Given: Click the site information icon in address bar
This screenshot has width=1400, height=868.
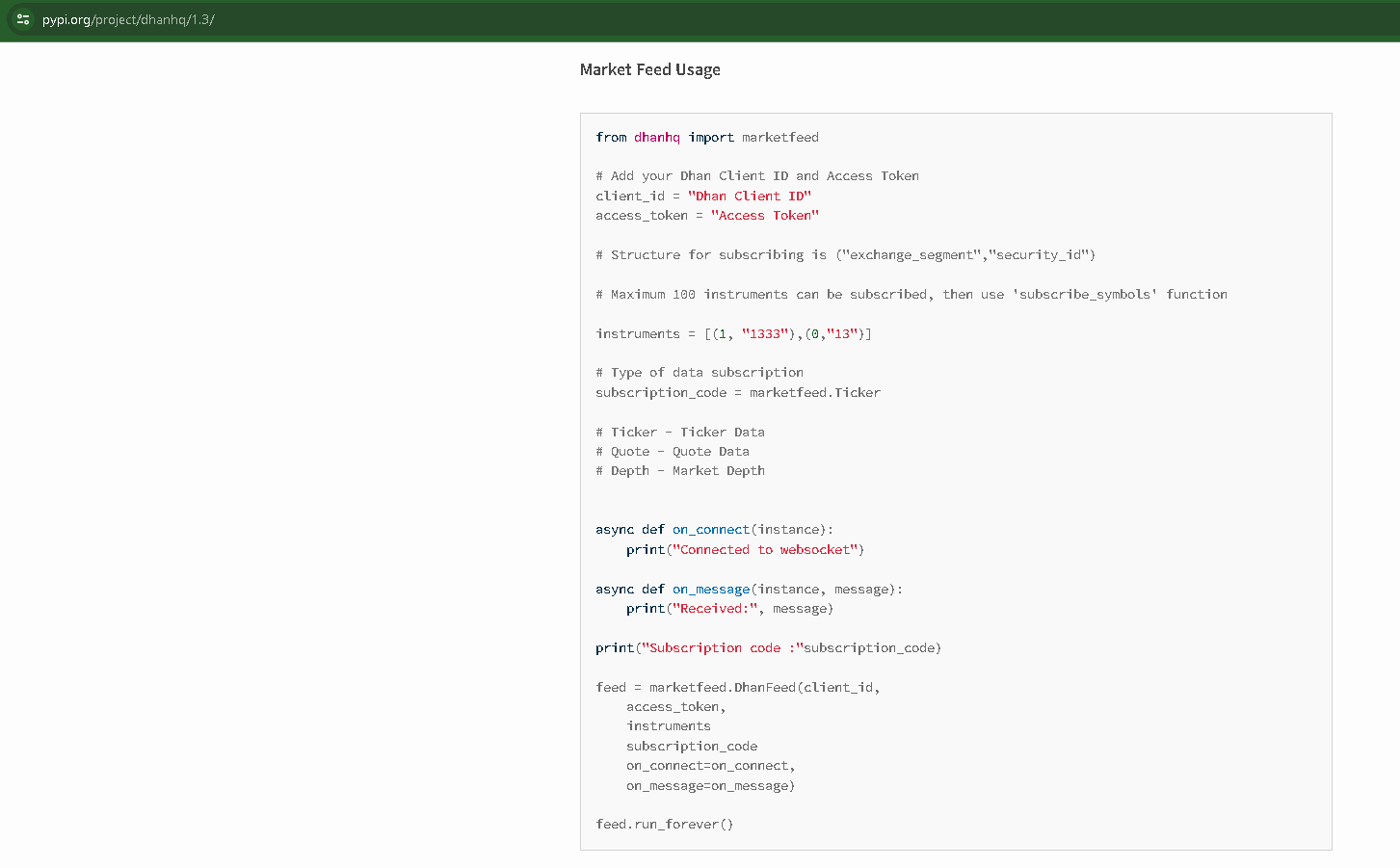Looking at the screenshot, I should coord(23,19).
